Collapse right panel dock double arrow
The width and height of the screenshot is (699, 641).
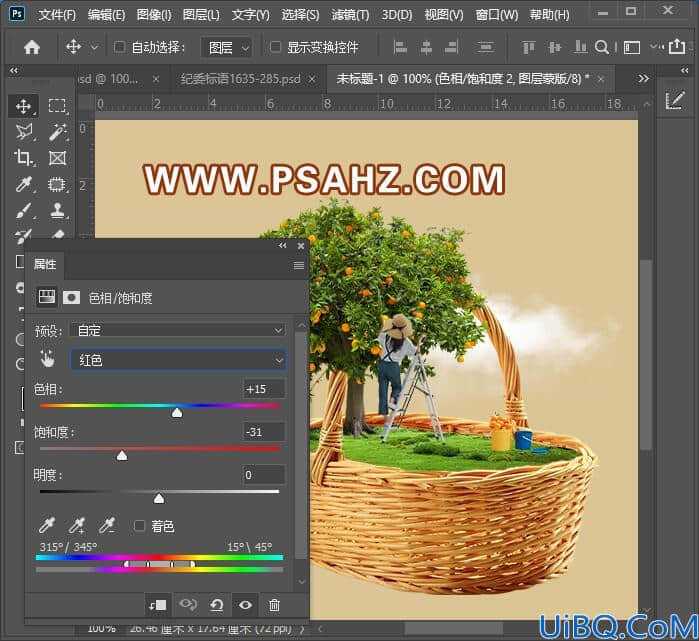(x=685, y=70)
